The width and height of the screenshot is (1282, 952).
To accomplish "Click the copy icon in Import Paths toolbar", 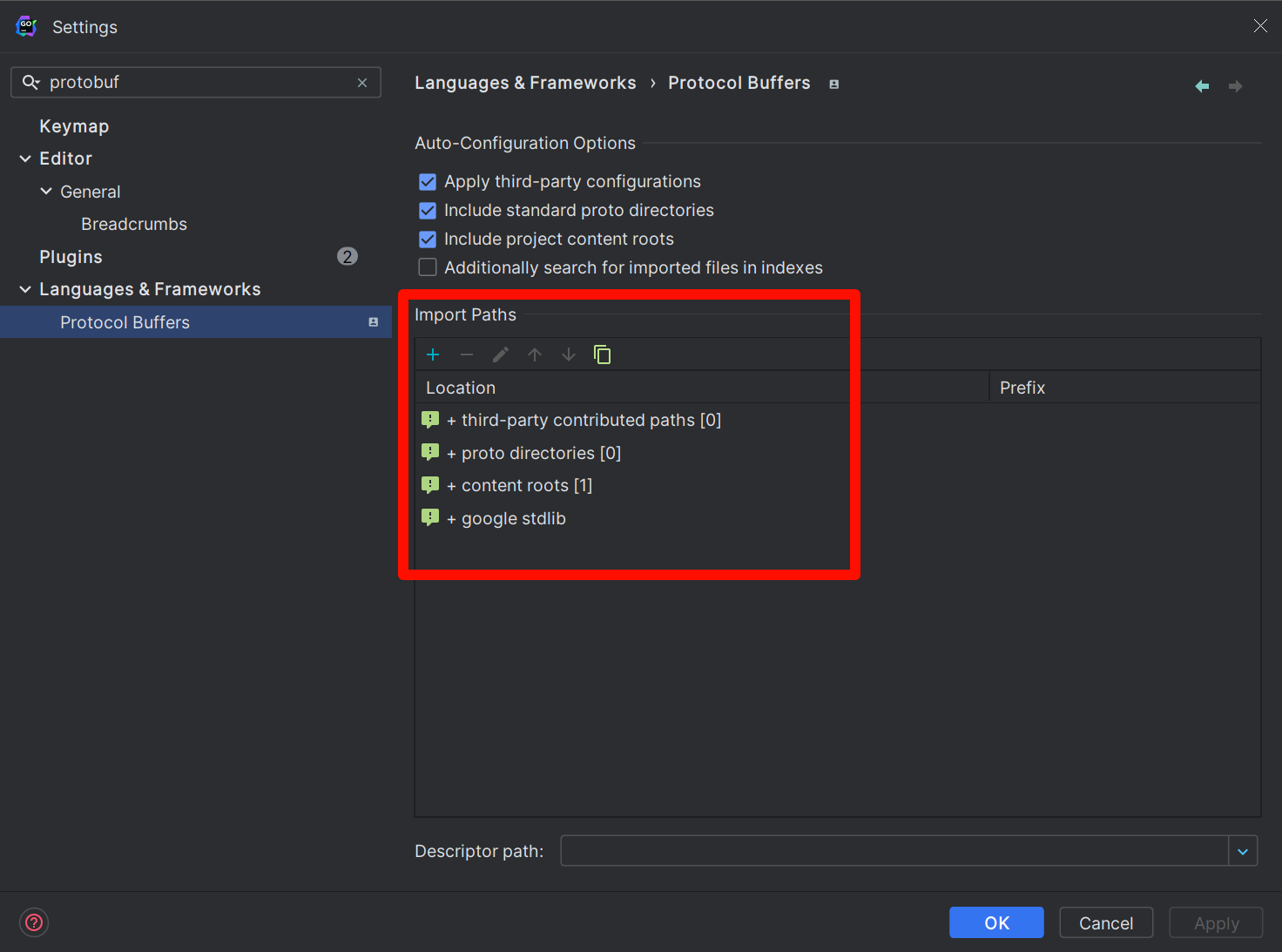I will (602, 354).
